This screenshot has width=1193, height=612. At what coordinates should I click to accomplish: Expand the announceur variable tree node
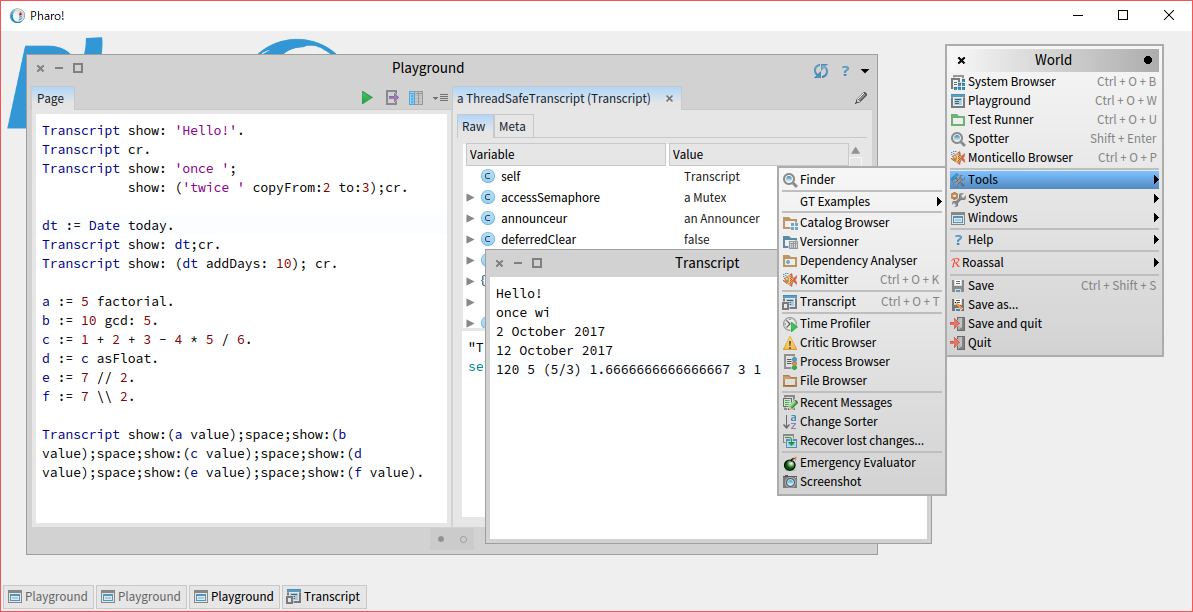pos(470,219)
